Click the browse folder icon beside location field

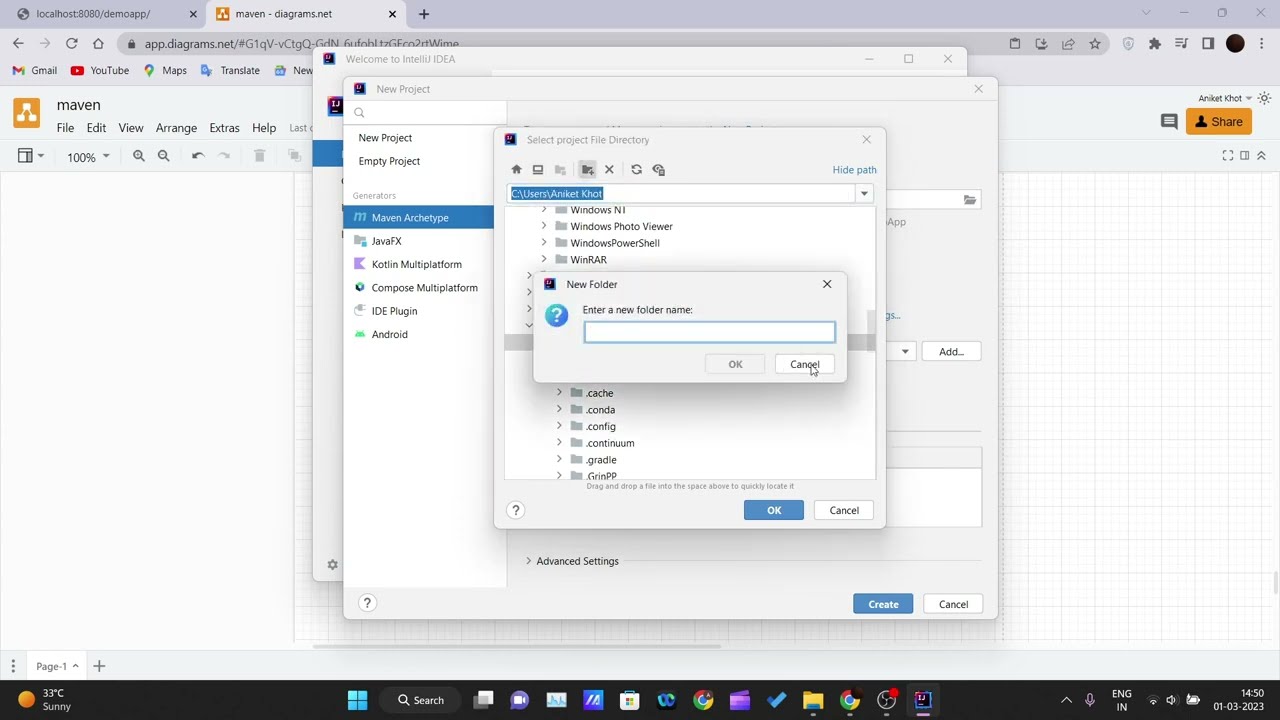[969, 200]
